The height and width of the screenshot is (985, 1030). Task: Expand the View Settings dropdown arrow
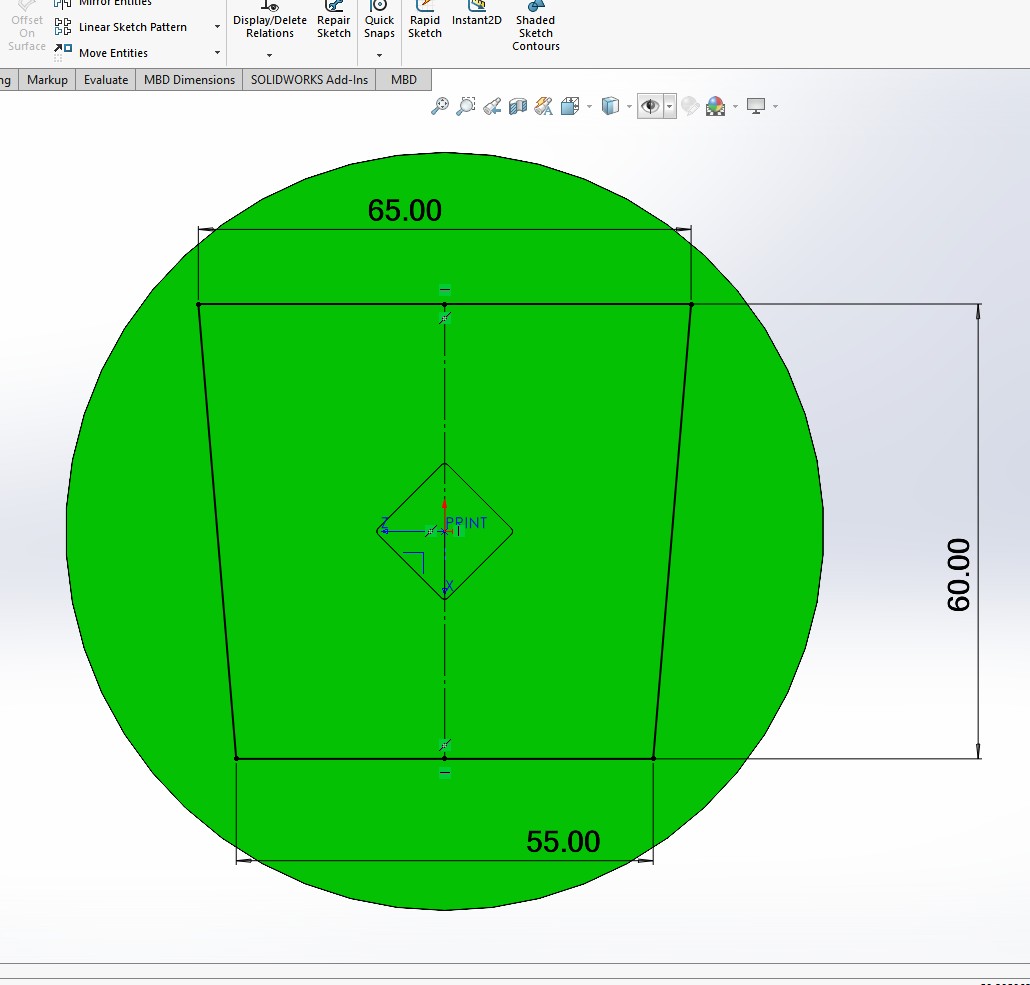click(776, 106)
